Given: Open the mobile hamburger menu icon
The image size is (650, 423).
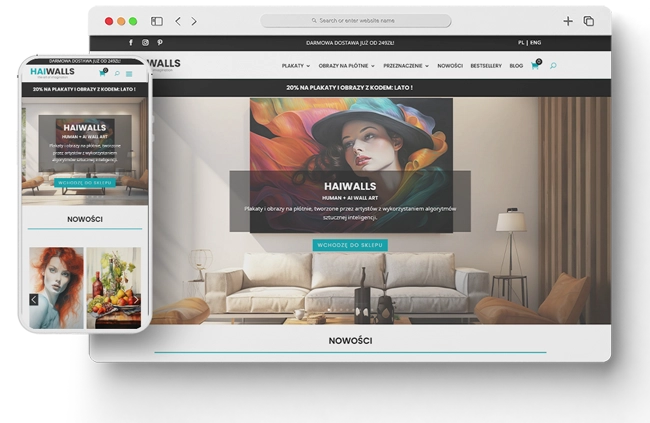Looking at the screenshot, I should coord(129,74).
